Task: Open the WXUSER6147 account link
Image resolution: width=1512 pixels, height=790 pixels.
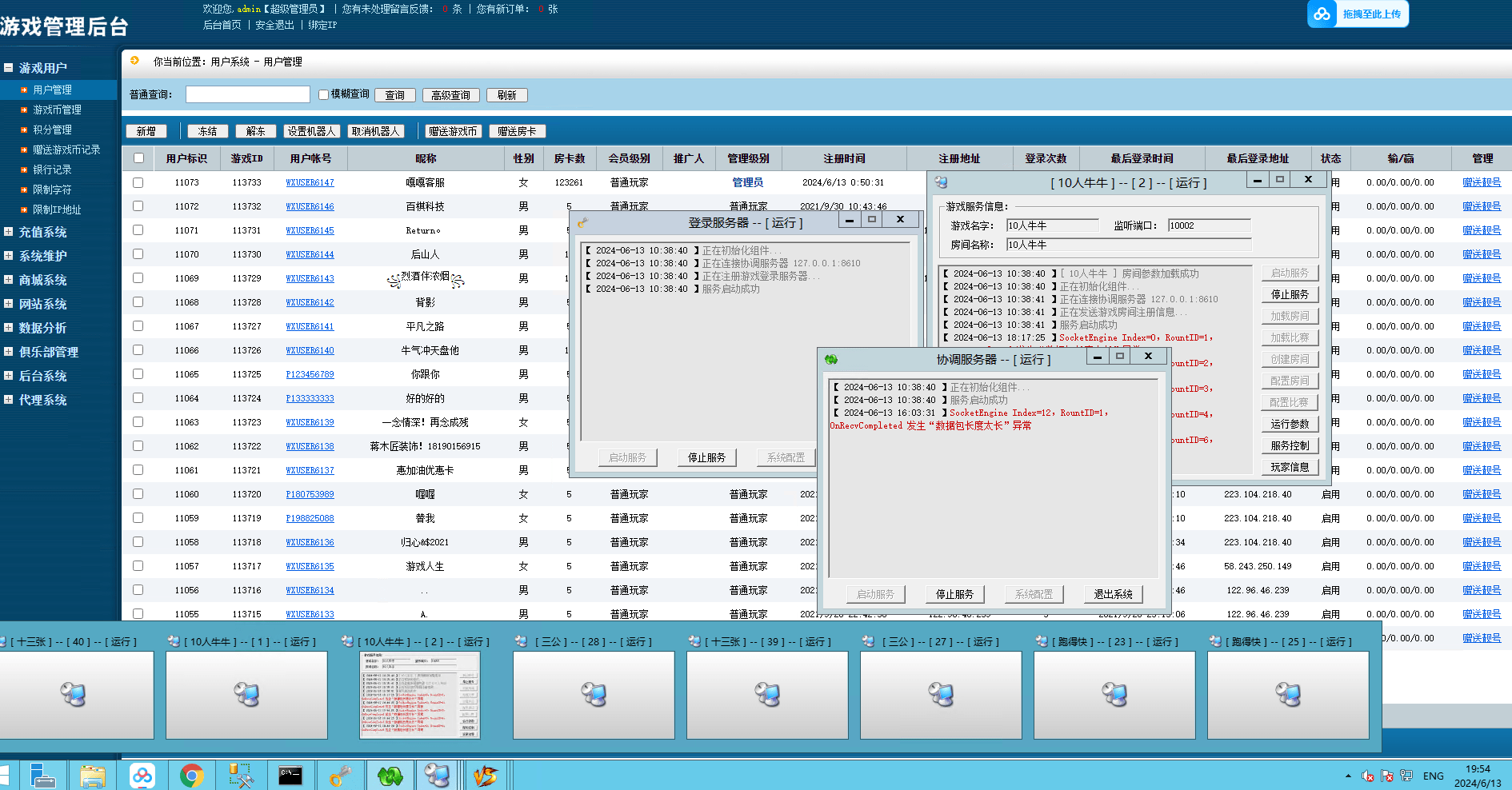Action: [x=310, y=182]
